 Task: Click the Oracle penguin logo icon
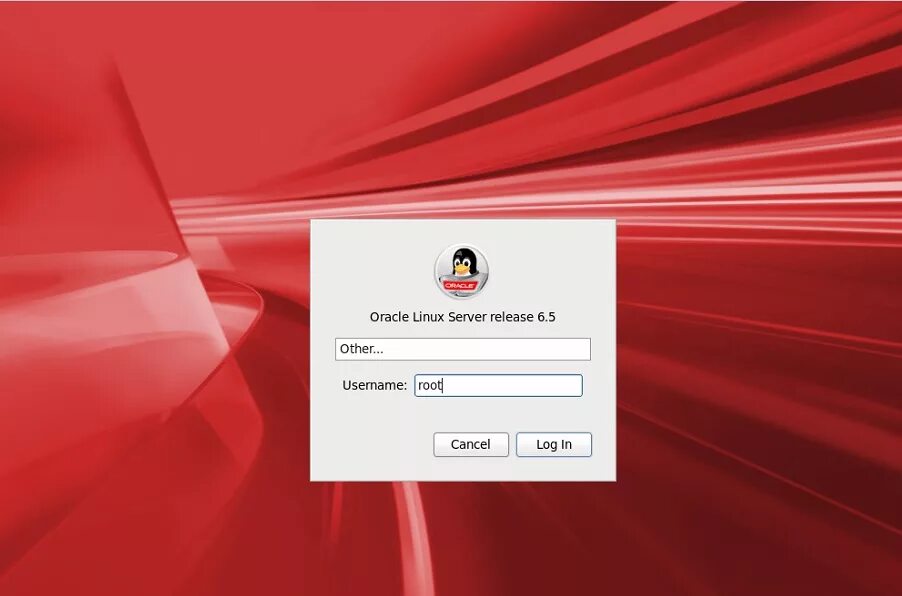[x=462, y=272]
